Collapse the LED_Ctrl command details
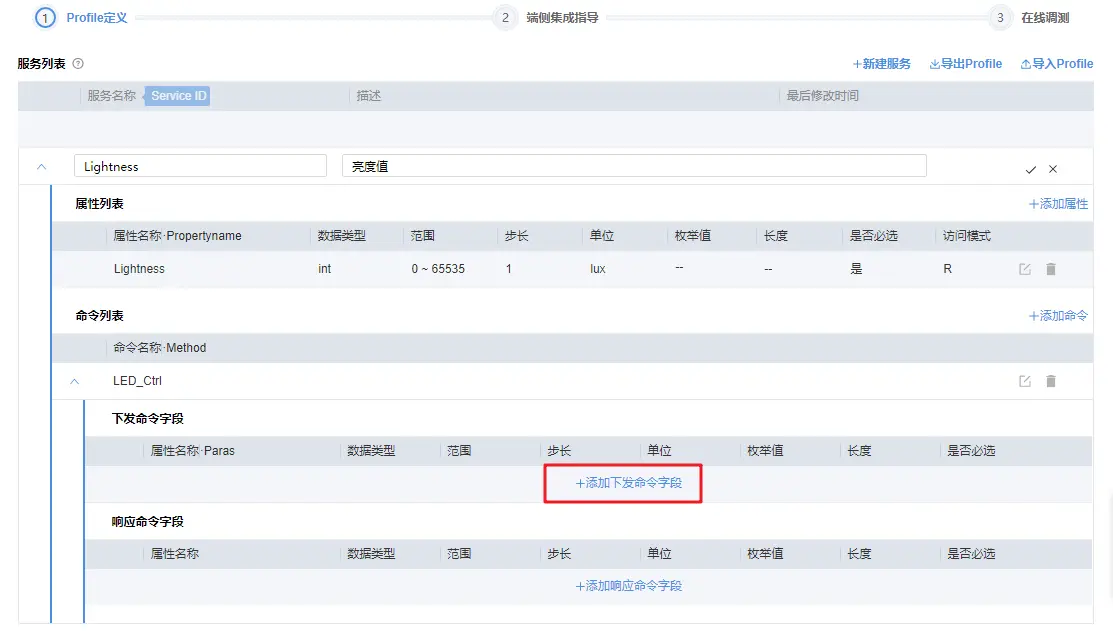 (x=75, y=381)
